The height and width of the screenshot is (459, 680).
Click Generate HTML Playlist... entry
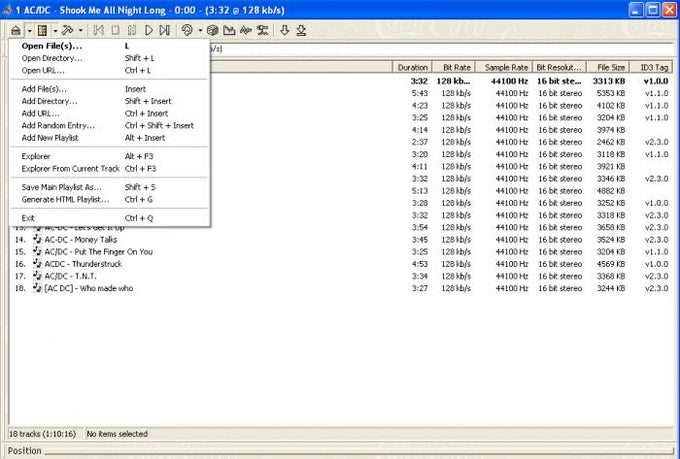[110, 199]
